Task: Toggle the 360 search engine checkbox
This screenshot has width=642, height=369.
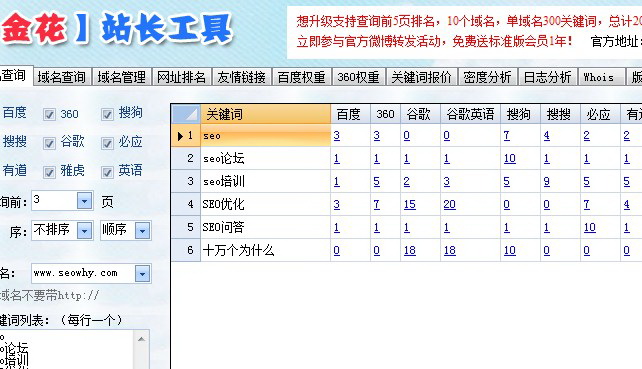Action: (x=50, y=114)
